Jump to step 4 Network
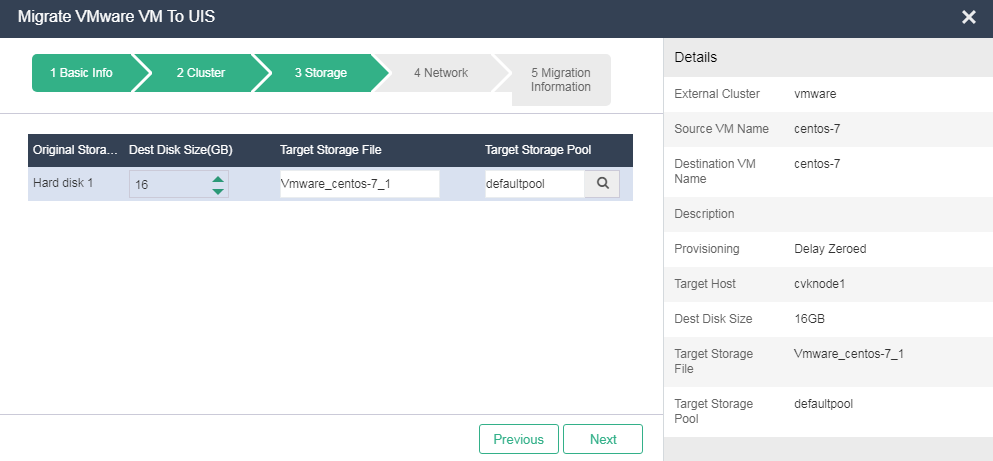 tap(441, 73)
